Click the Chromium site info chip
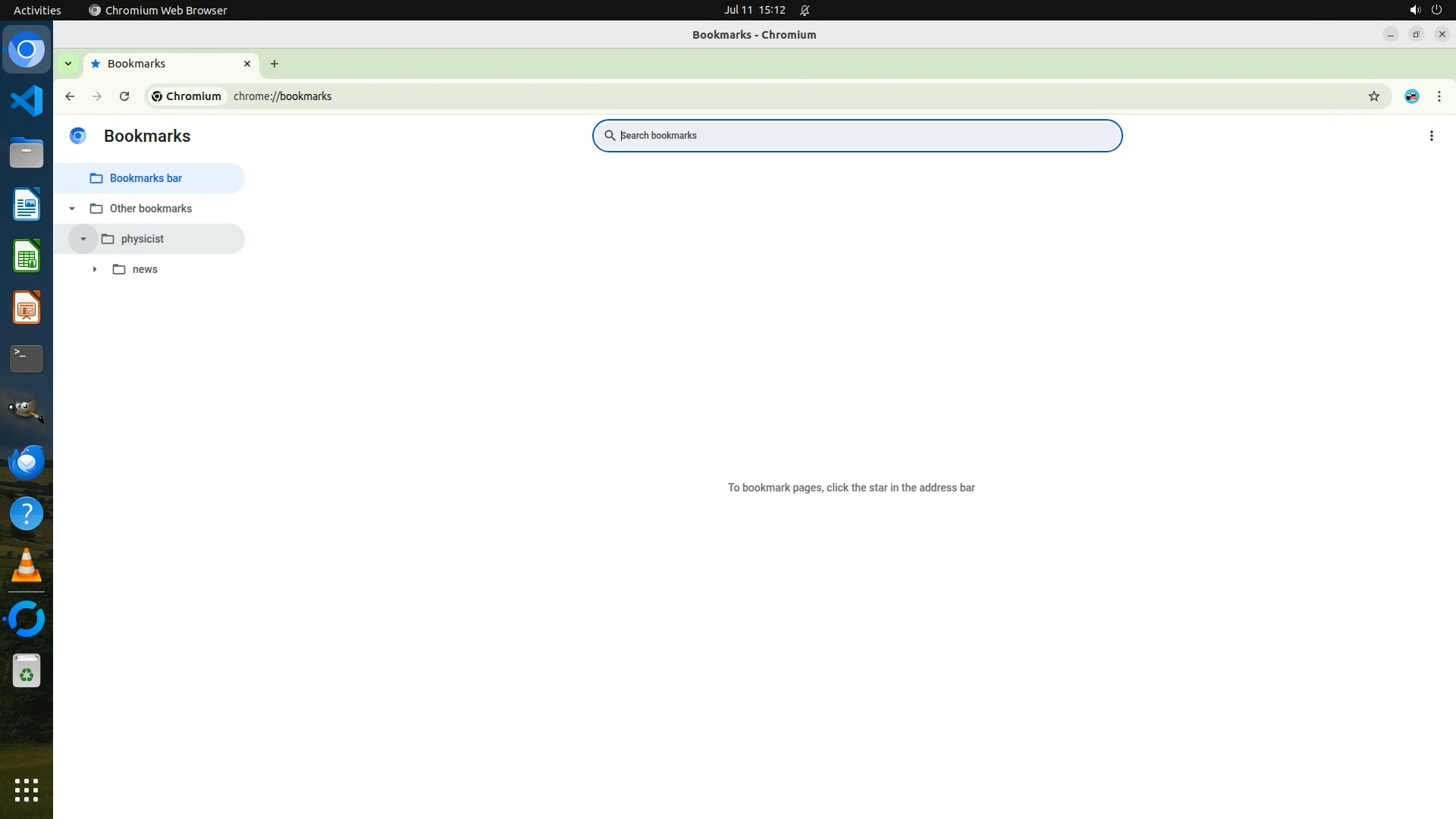 coord(187,96)
